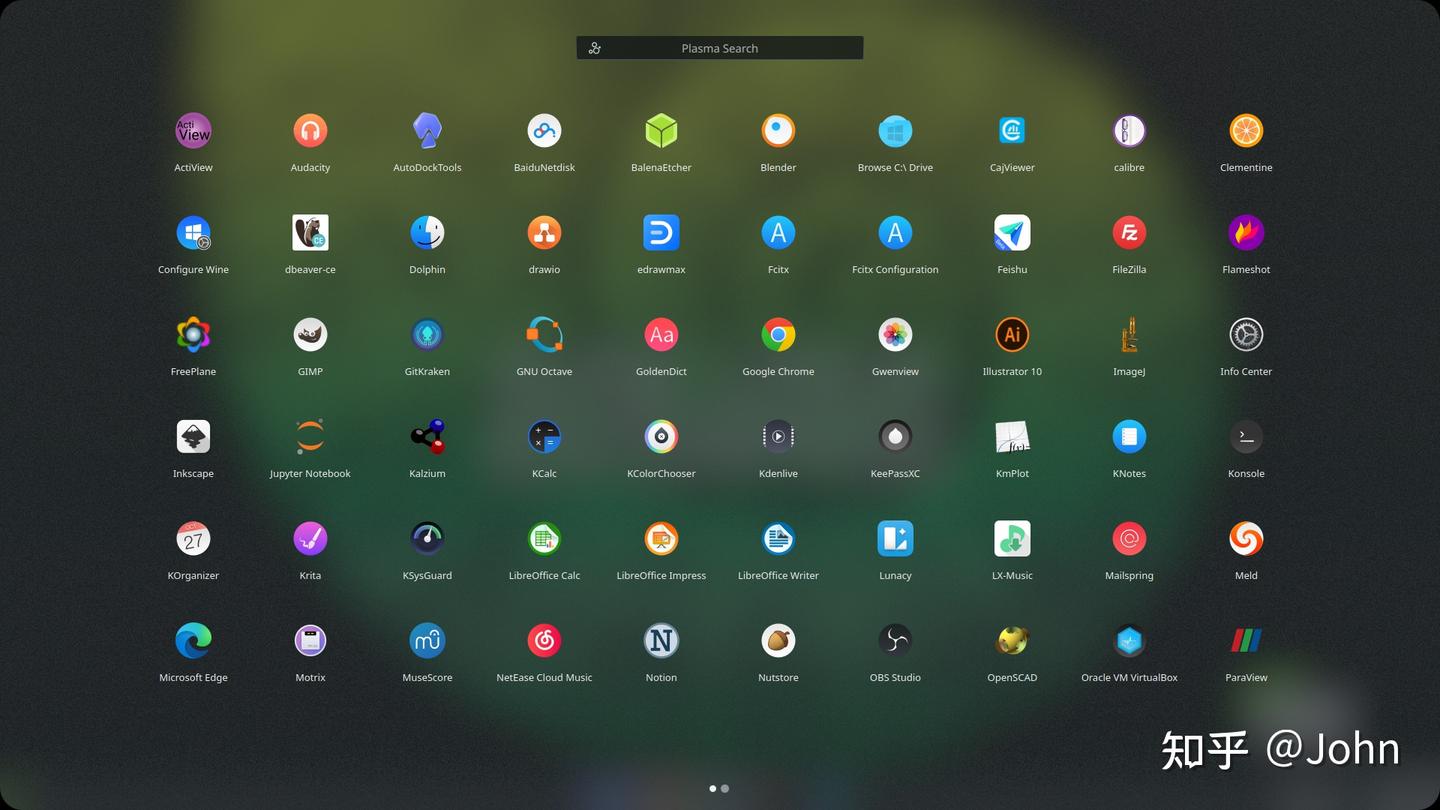Viewport: 1440px width, 810px height.
Task: Open LibreOffice Impress
Action: click(x=661, y=539)
